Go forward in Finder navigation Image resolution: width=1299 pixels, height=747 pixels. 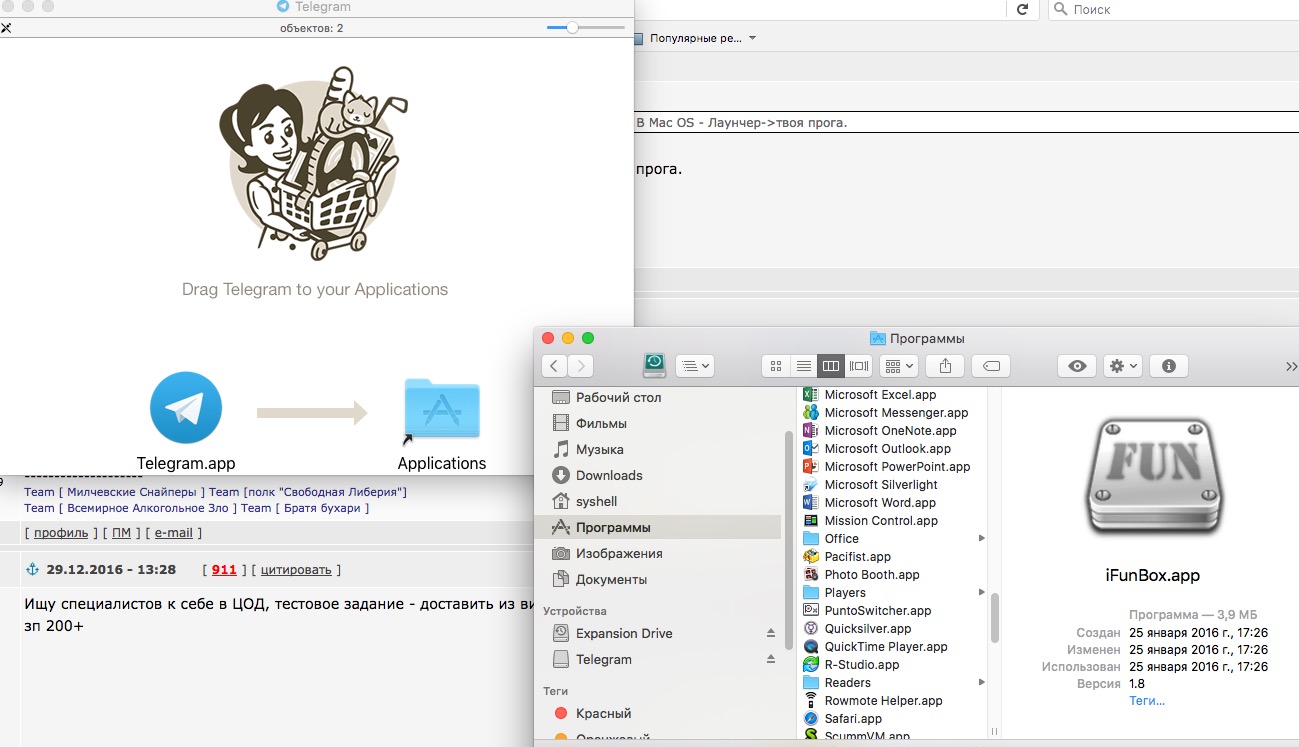click(581, 366)
